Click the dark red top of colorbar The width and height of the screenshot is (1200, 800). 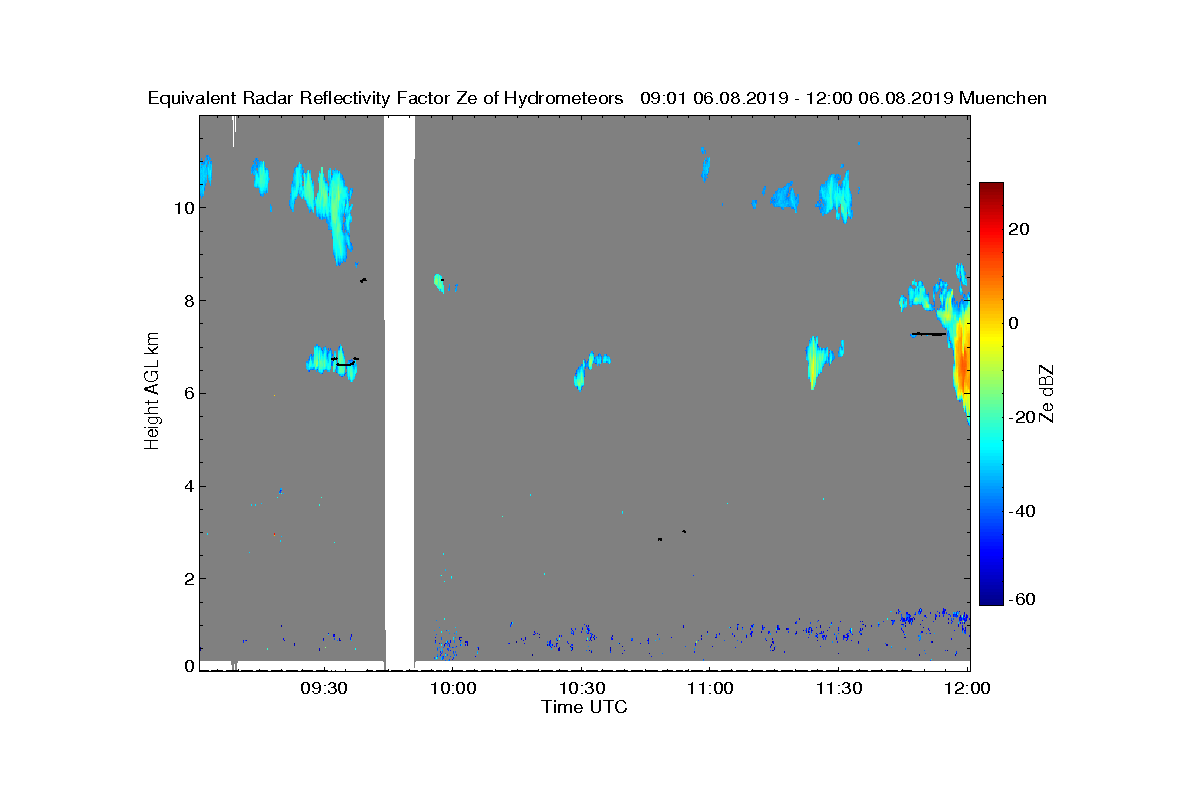tap(991, 188)
